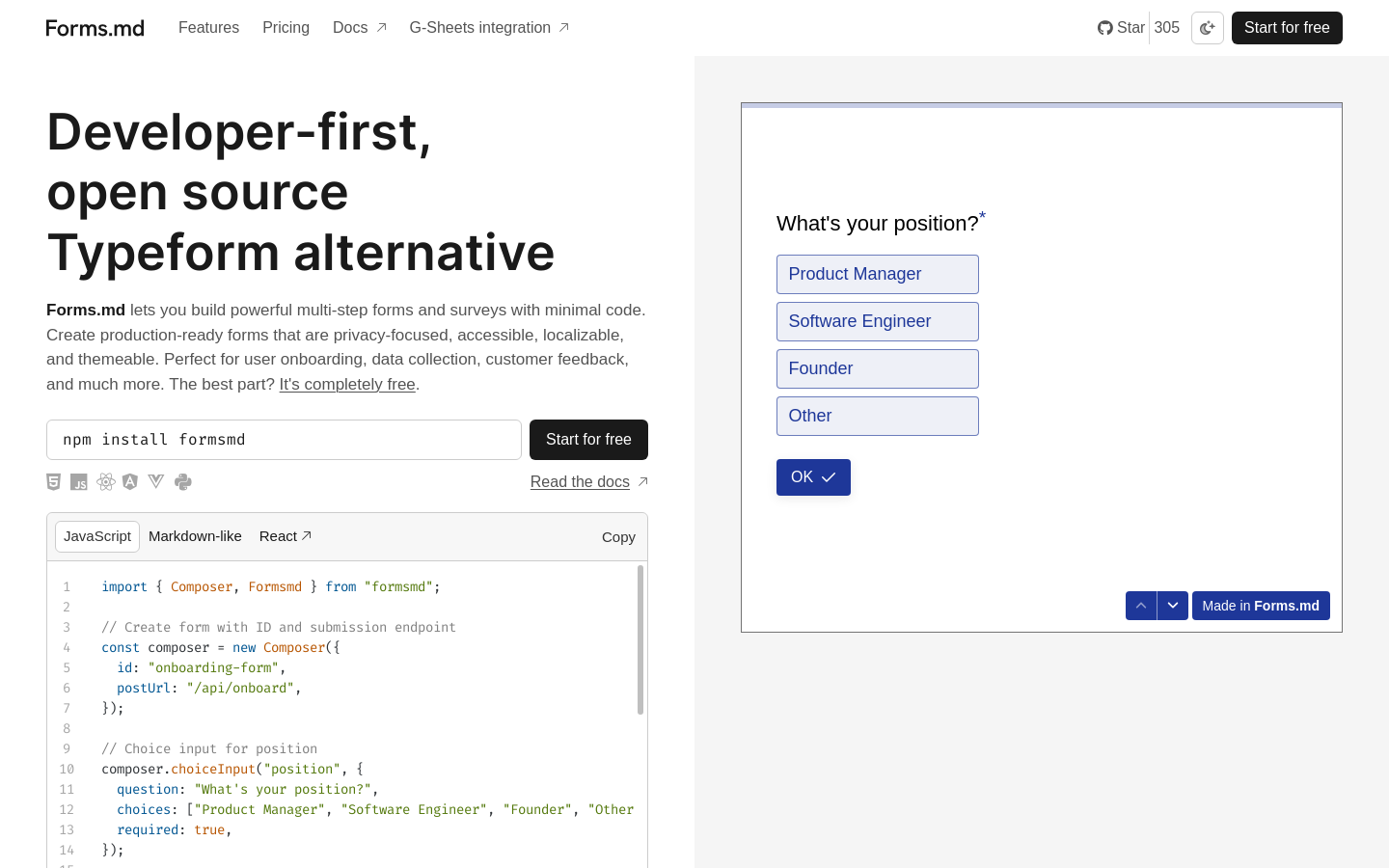Viewport: 1389px width, 868px height.
Task: Click the Angular shield icon
Action: 130,482
